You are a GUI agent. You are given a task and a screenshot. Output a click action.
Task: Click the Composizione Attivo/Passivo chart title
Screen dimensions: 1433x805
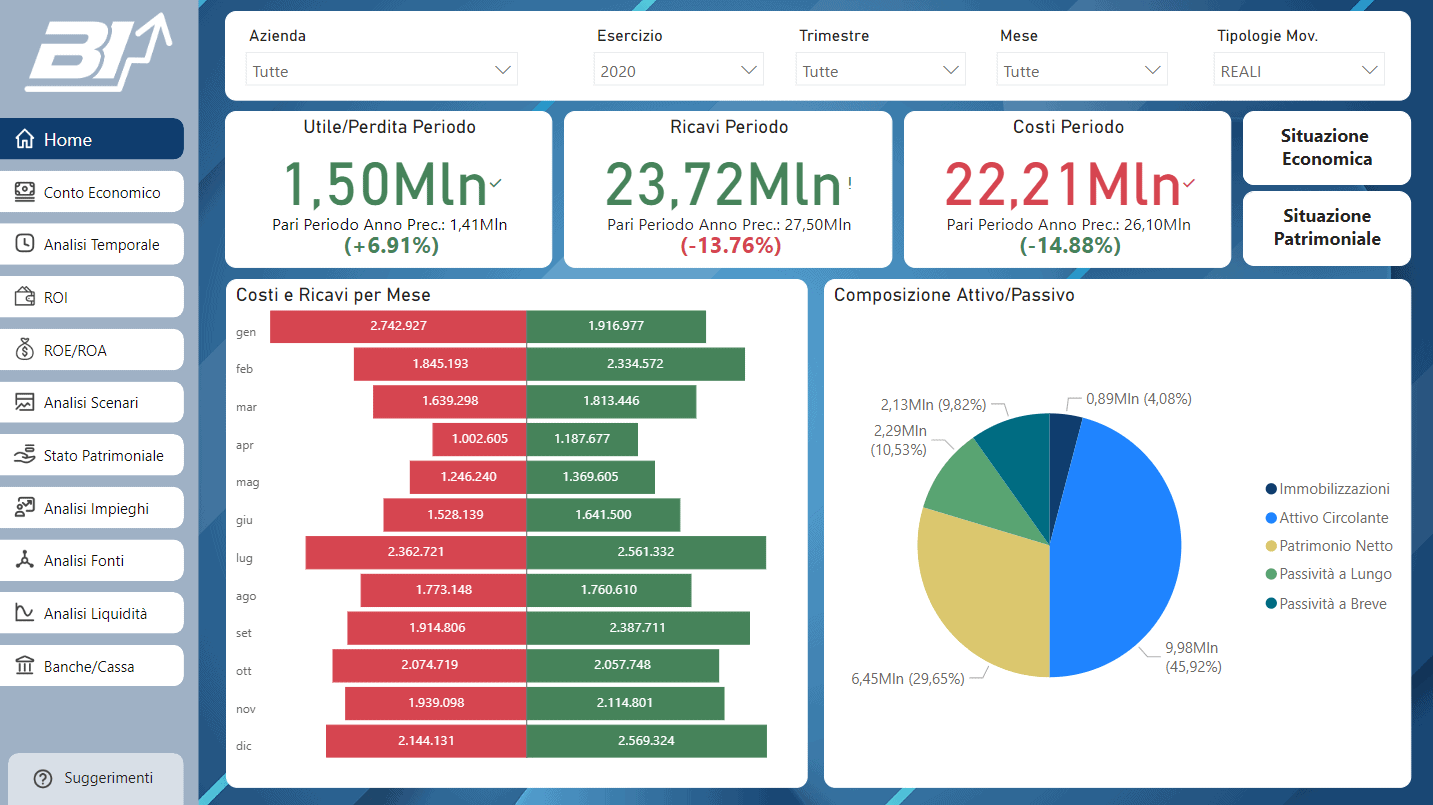point(954,295)
